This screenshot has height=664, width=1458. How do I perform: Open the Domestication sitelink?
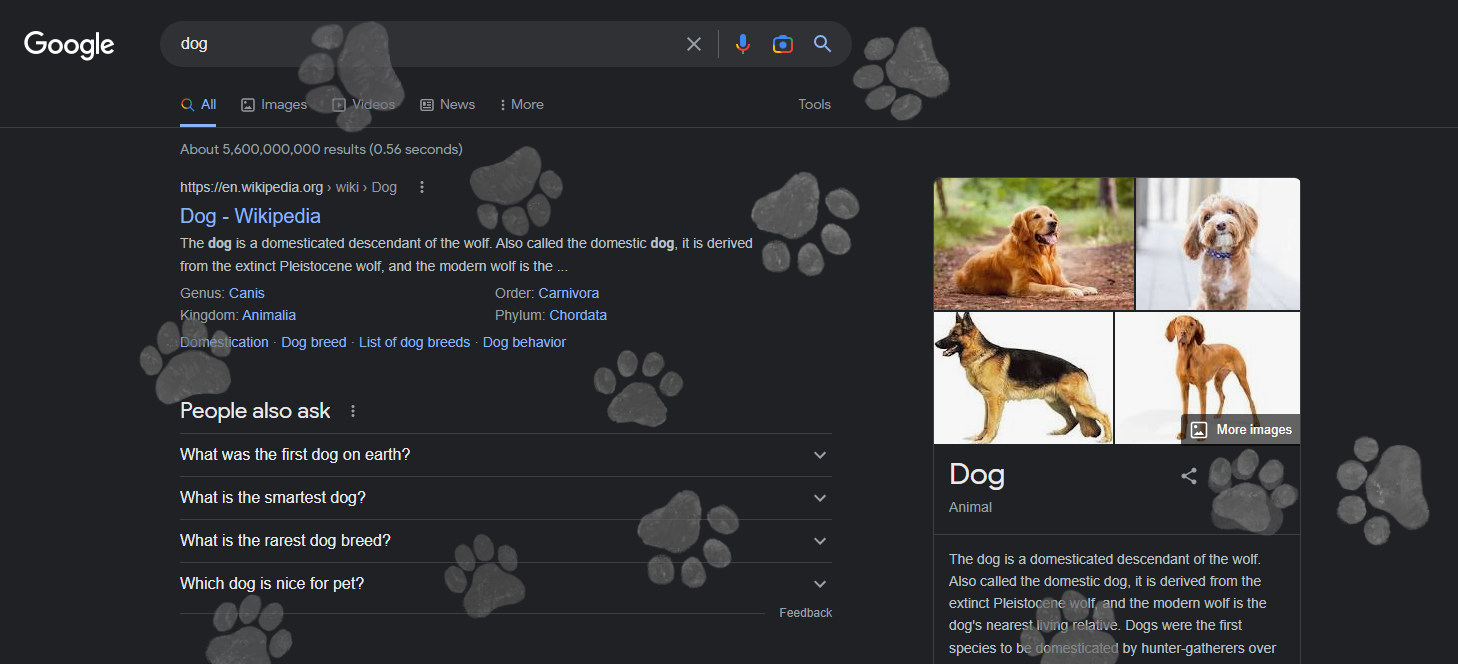pos(224,342)
